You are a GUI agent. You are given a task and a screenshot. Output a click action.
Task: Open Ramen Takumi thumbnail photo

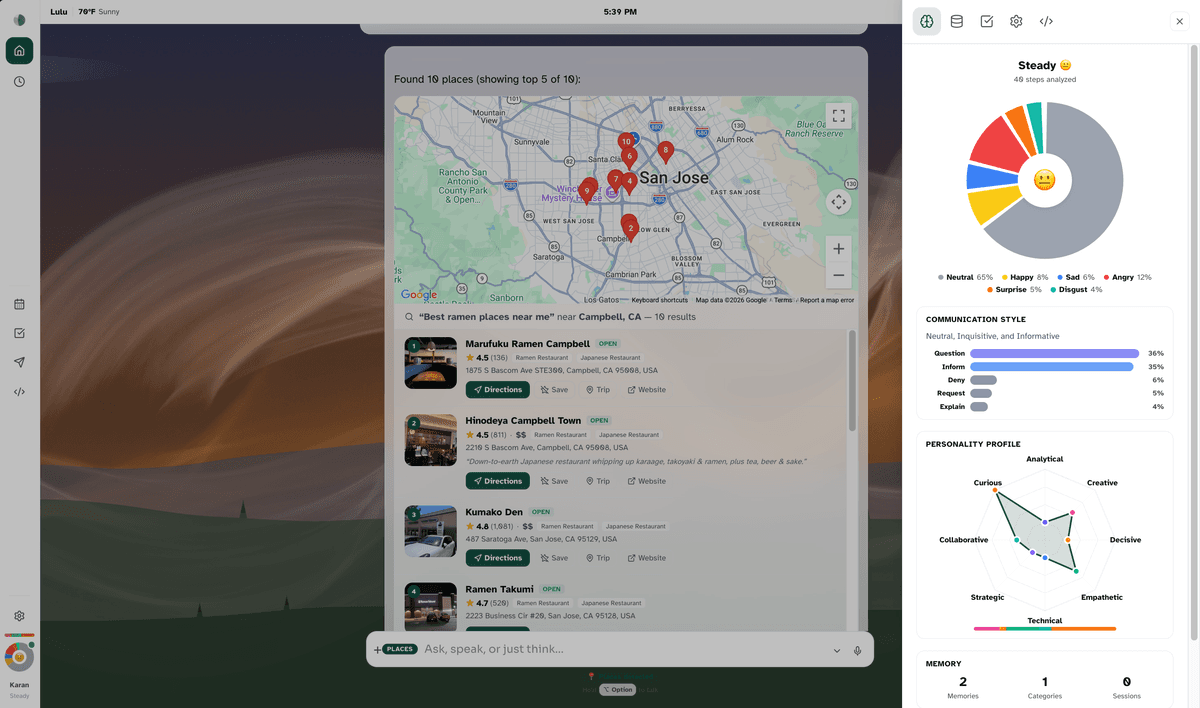(x=431, y=607)
